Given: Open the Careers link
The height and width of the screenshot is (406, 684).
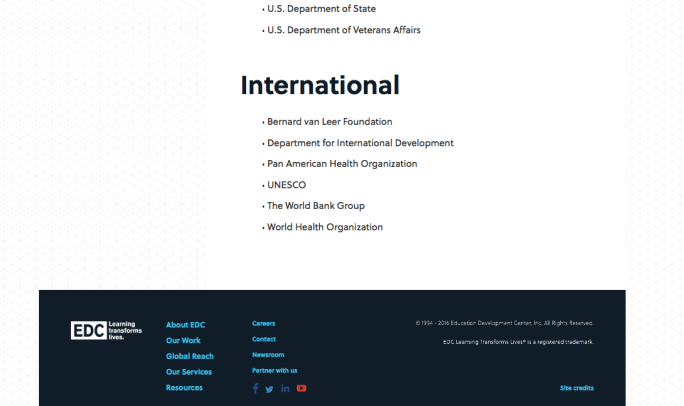Looking at the screenshot, I should click(x=263, y=324).
